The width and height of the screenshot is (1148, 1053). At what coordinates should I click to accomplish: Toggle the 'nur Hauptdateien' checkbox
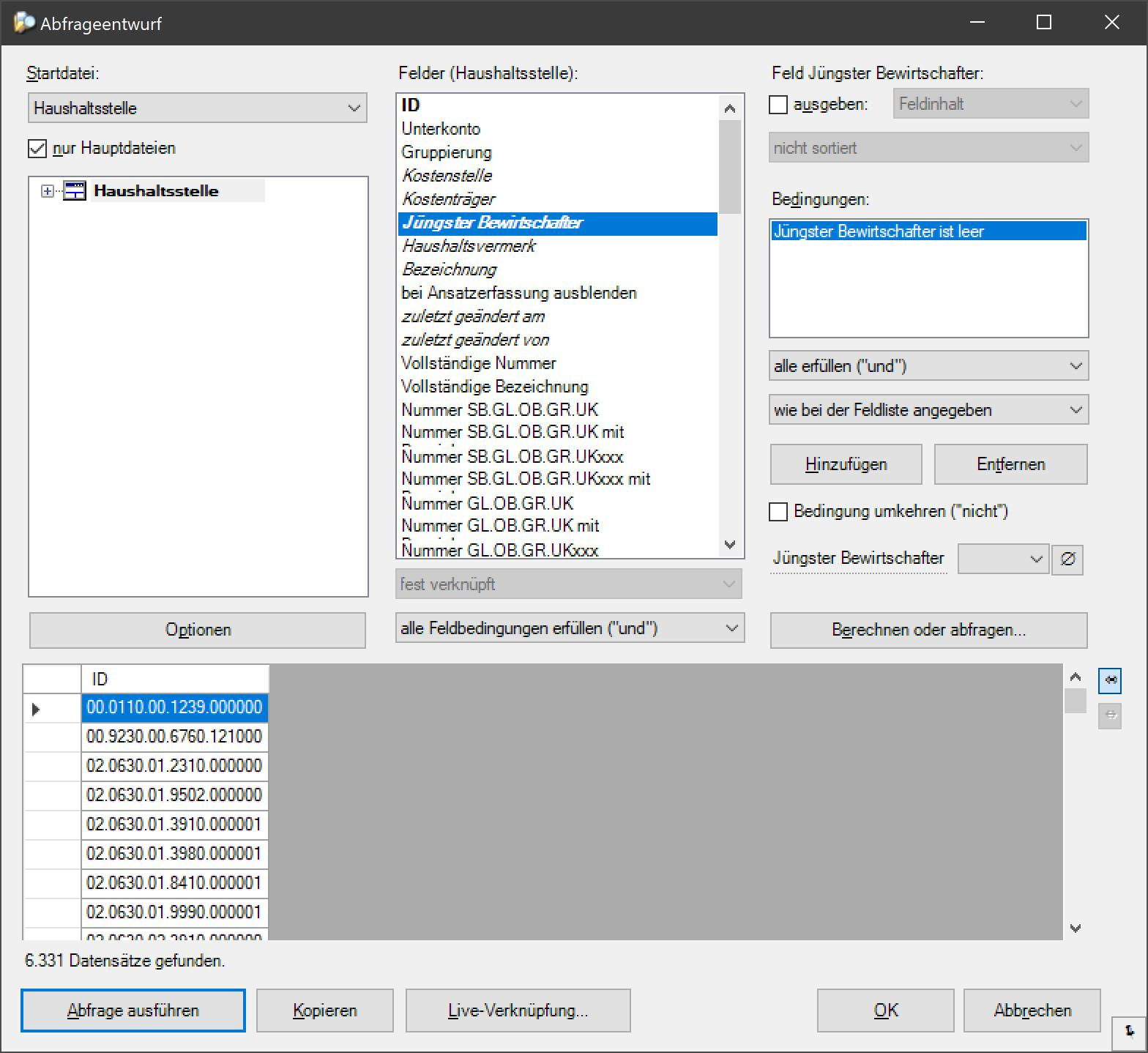pyautogui.click(x=37, y=149)
